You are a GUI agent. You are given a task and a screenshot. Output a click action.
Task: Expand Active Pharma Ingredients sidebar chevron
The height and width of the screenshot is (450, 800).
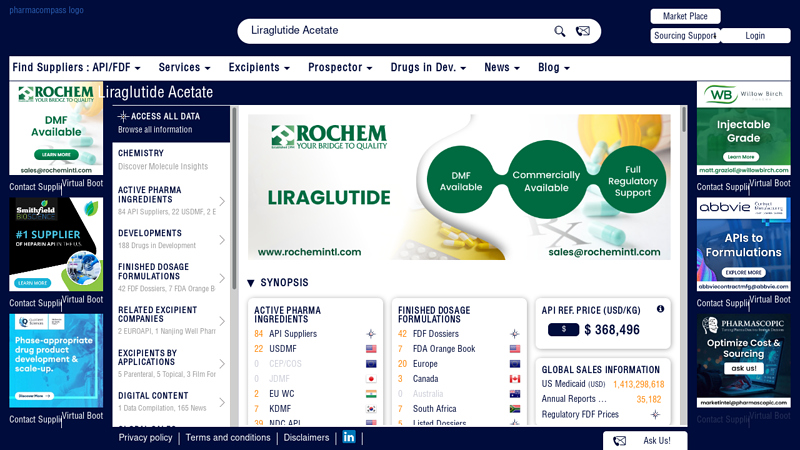[x=222, y=201]
